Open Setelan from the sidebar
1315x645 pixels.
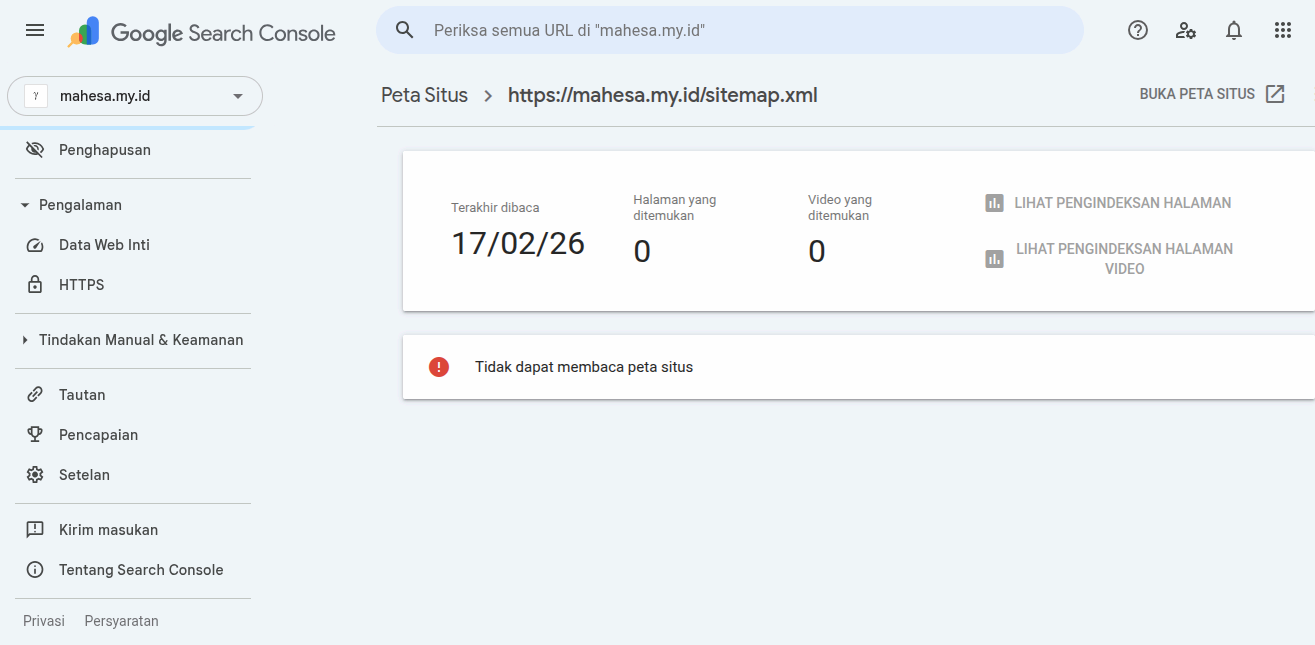84,475
